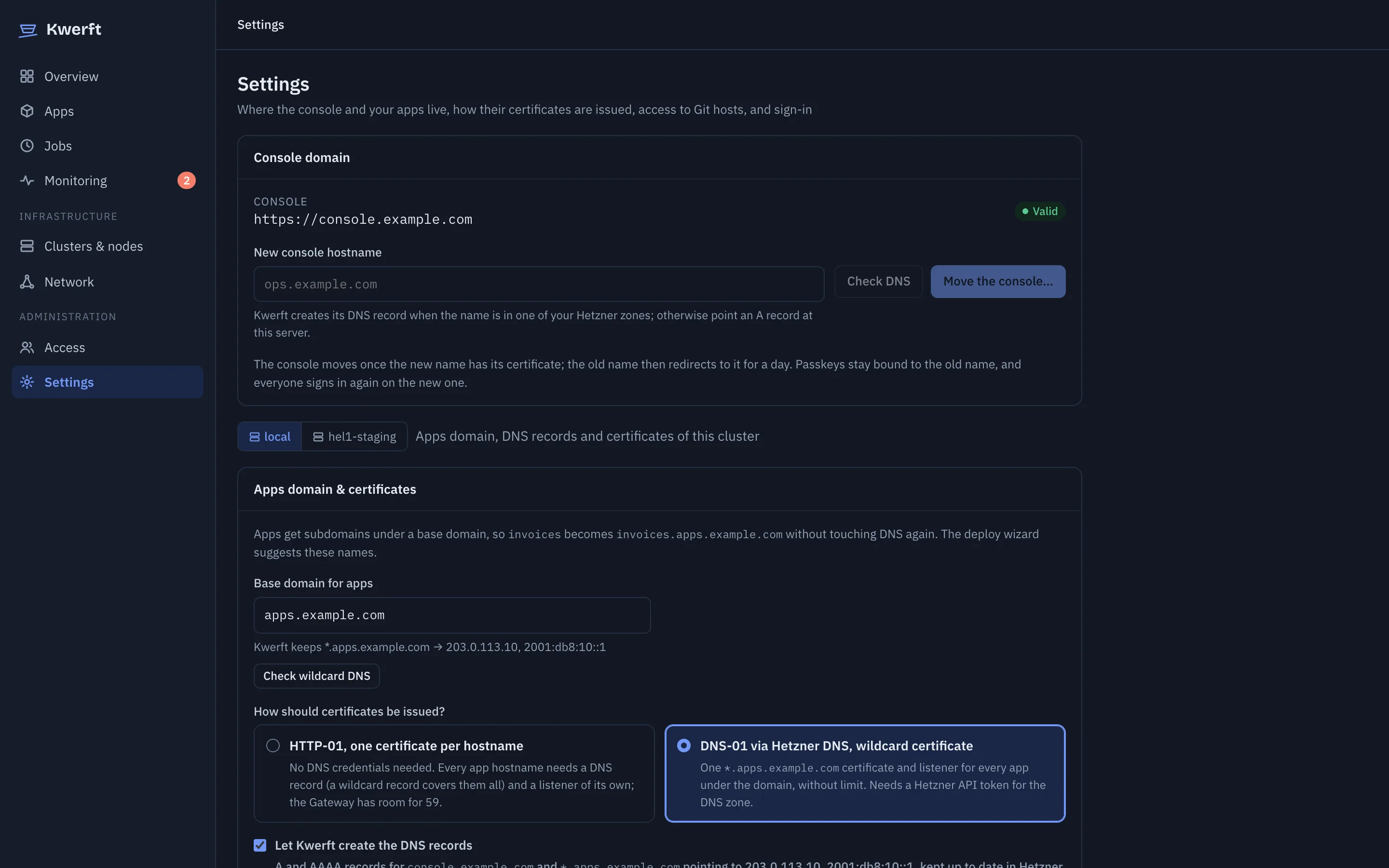Screen dimensions: 1389x868
Task: Click the INFRASTRUCTURE section label
Action: 68,217
